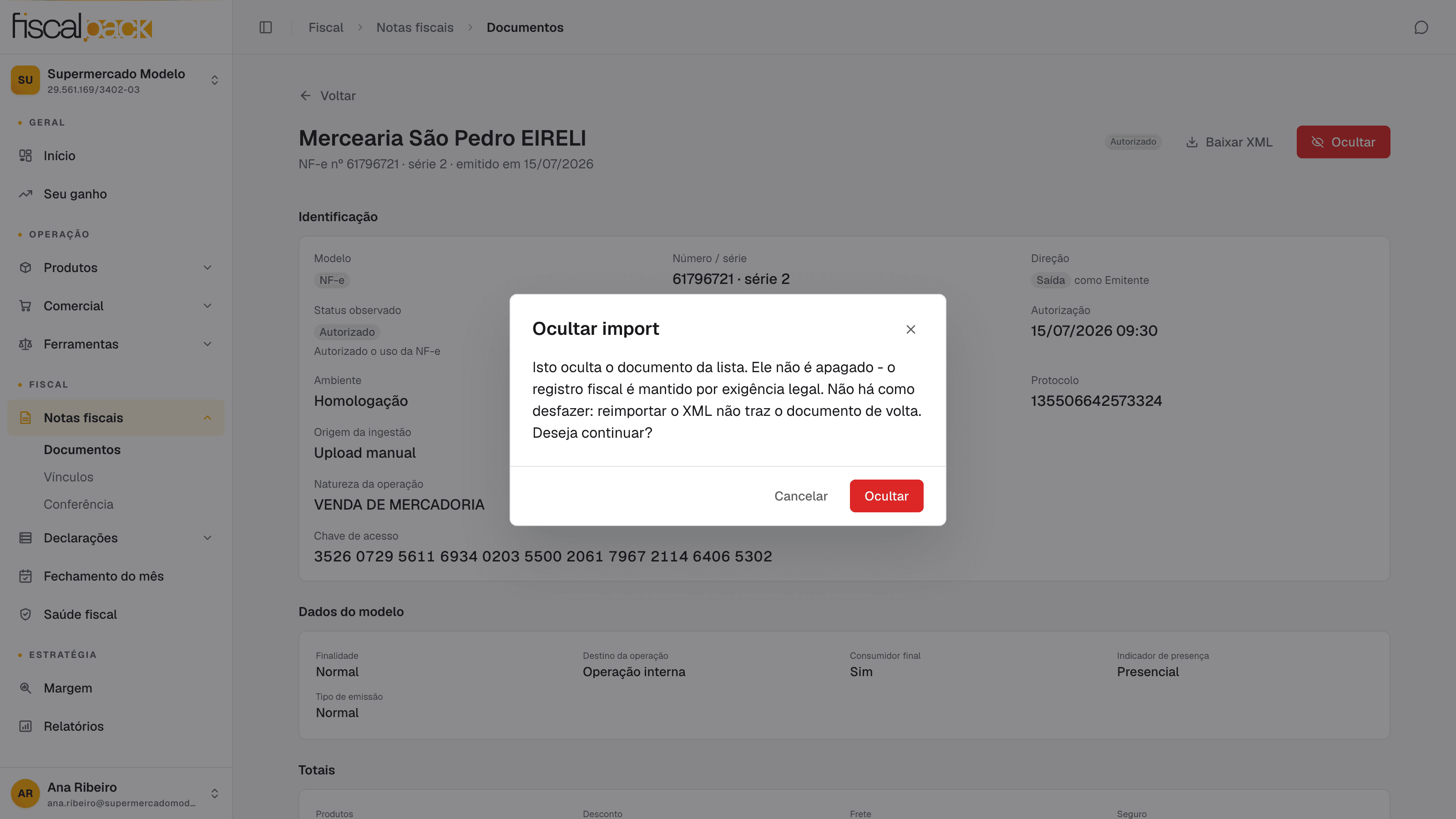The image size is (1456, 819).
Task: Click the Saída direction badge
Action: pyautogui.click(x=1050, y=280)
